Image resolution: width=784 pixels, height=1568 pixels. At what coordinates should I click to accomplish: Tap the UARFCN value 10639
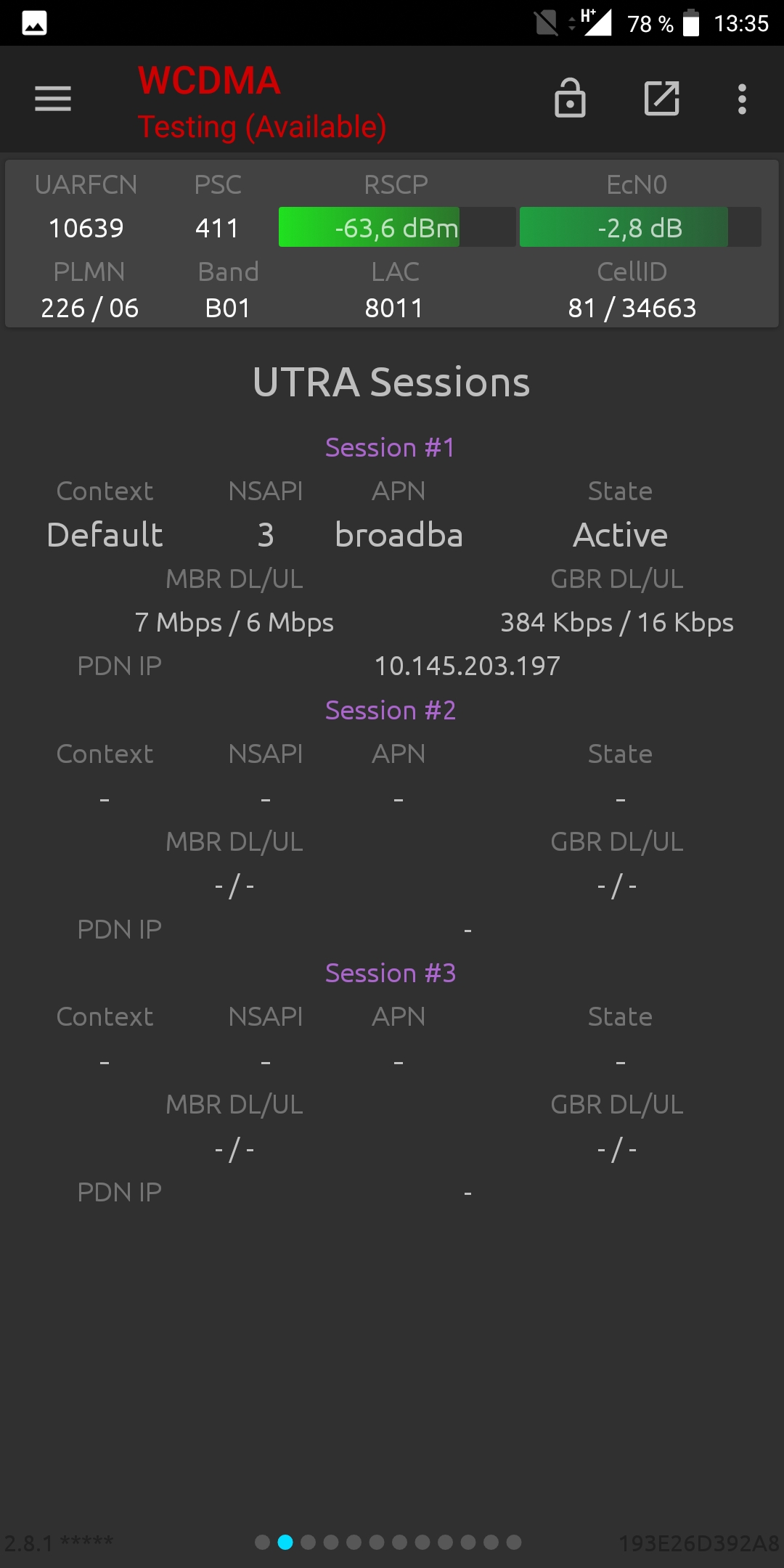tap(86, 229)
